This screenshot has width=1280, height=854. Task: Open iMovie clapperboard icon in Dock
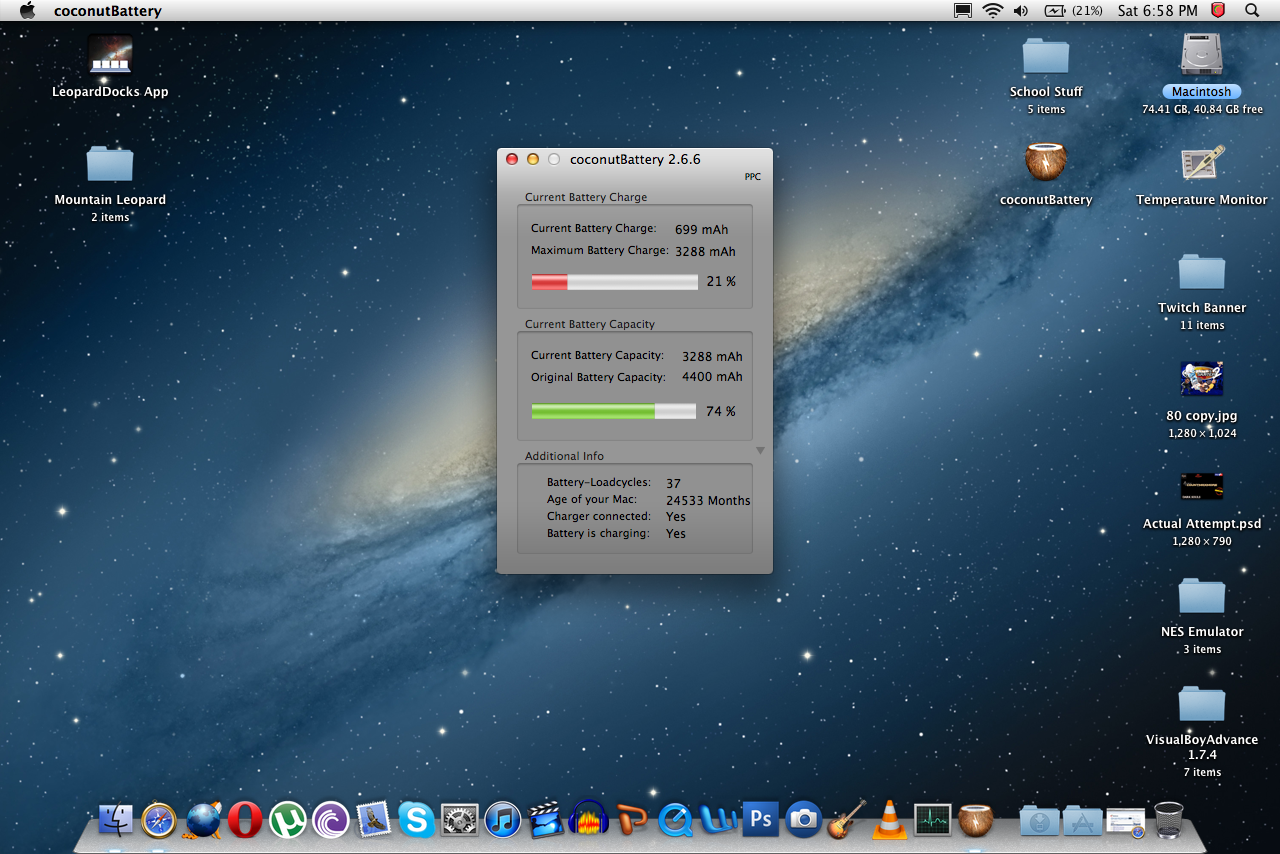[546, 819]
